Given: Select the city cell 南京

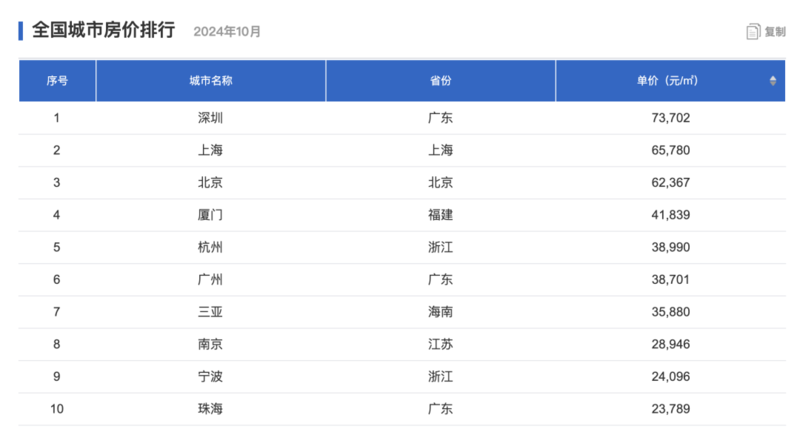Looking at the screenshot, I should coord(210,344).
